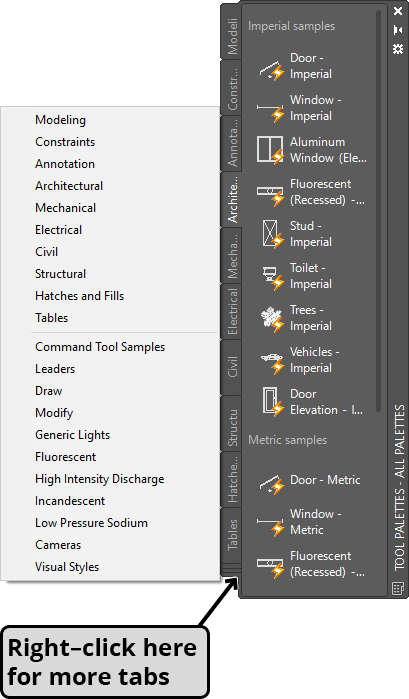Image resolution: width=409 pixels, height=699 pixels.
Task: Choose Low Pressure Sodium menu entry
Action: 91,523
